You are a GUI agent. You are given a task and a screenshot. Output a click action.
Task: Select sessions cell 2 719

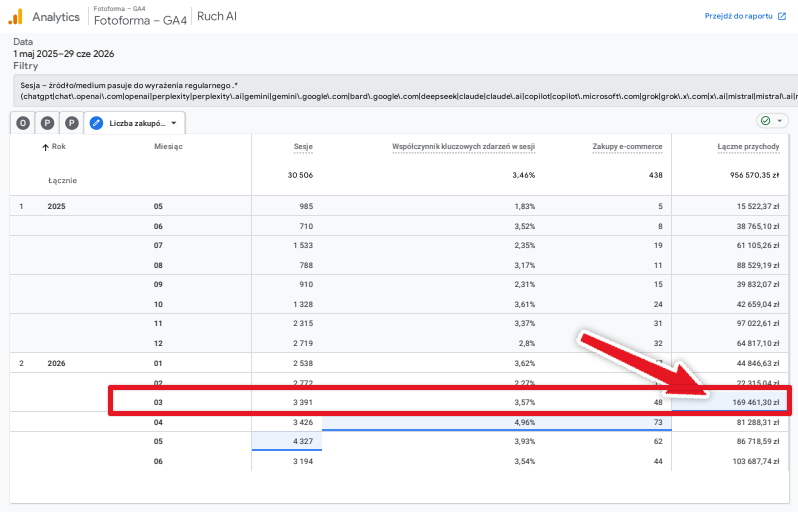click(x=303, y=344)
